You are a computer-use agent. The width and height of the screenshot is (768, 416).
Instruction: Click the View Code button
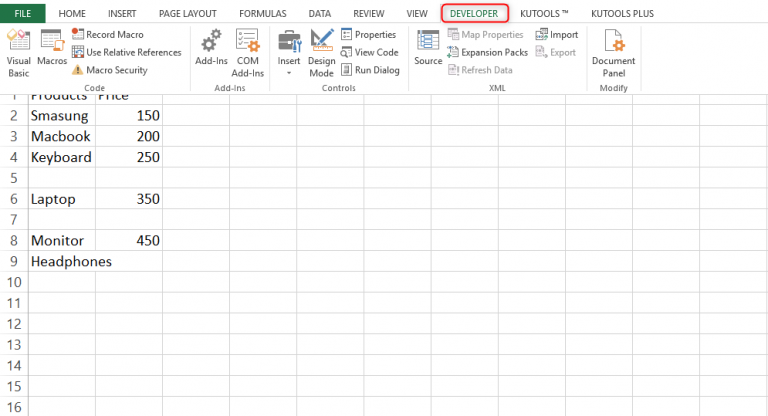point(369,52)
